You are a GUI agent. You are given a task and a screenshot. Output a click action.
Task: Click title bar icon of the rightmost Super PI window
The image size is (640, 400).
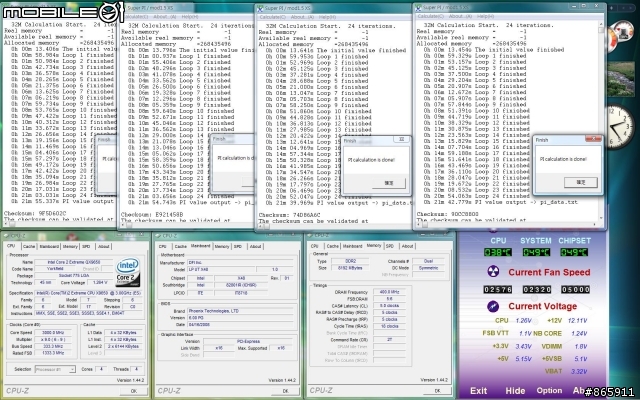tap(418, 7)
